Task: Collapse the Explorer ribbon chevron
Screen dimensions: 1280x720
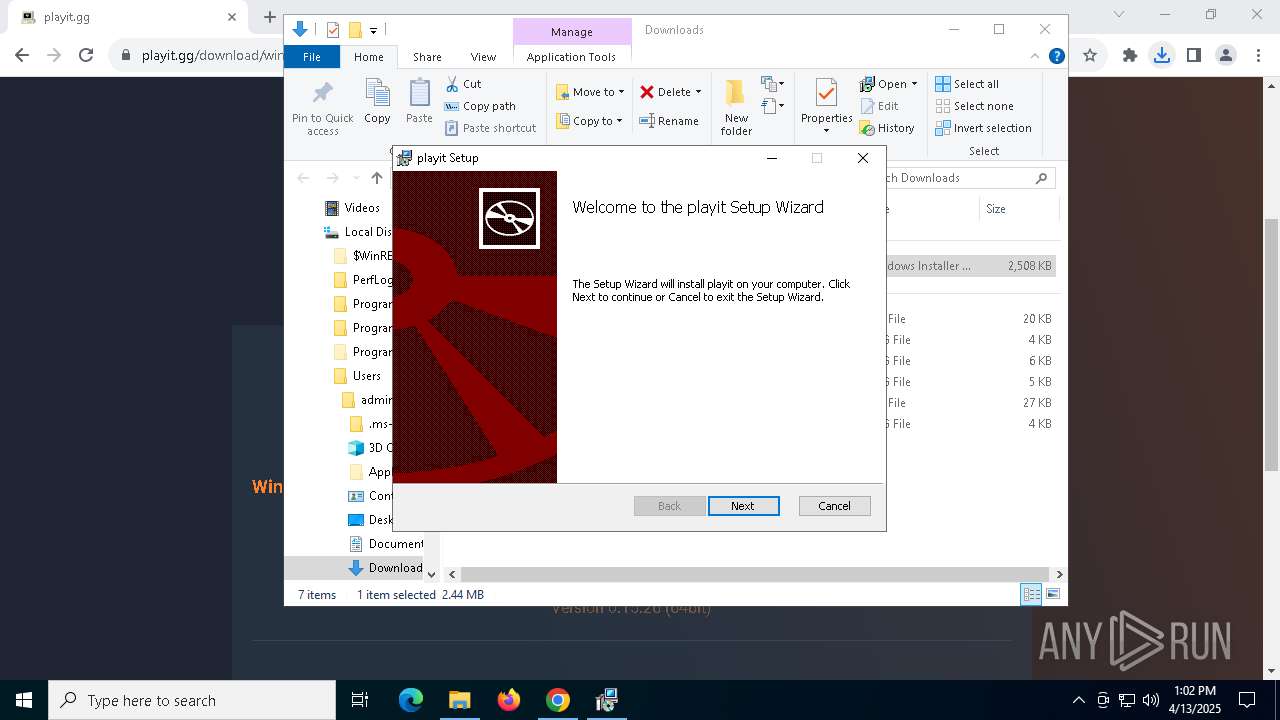Action: click(1035, 57)
